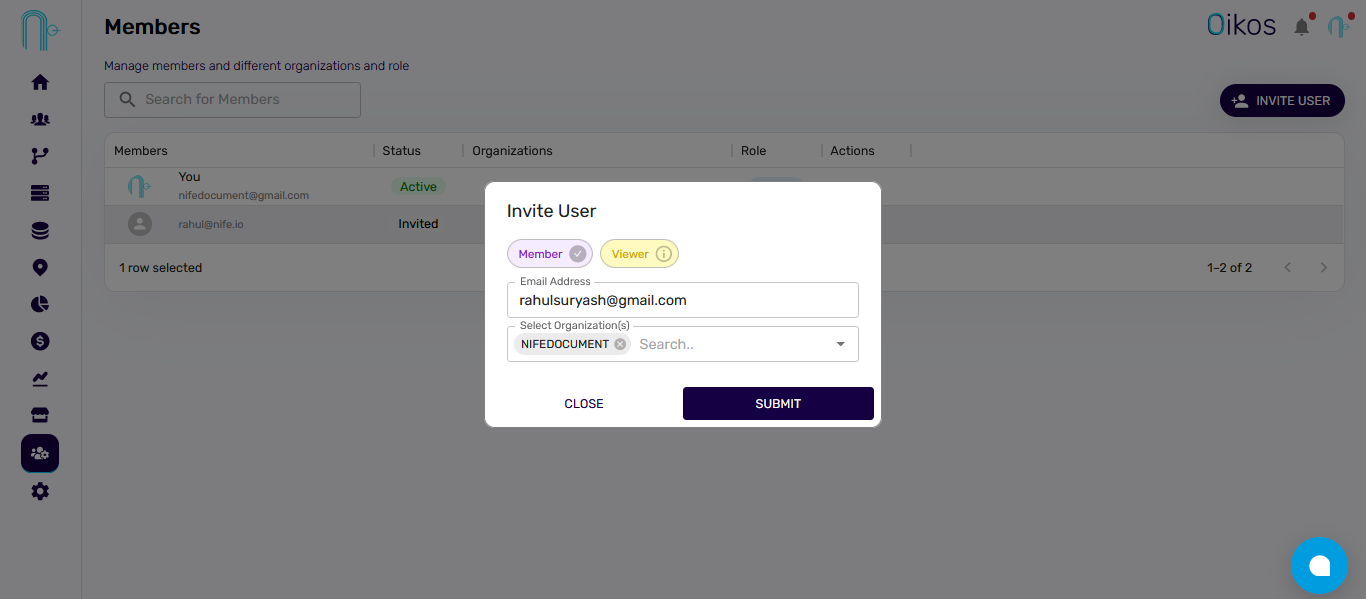
Task: Click the database stack icon in sidebar
Action: 40,229
